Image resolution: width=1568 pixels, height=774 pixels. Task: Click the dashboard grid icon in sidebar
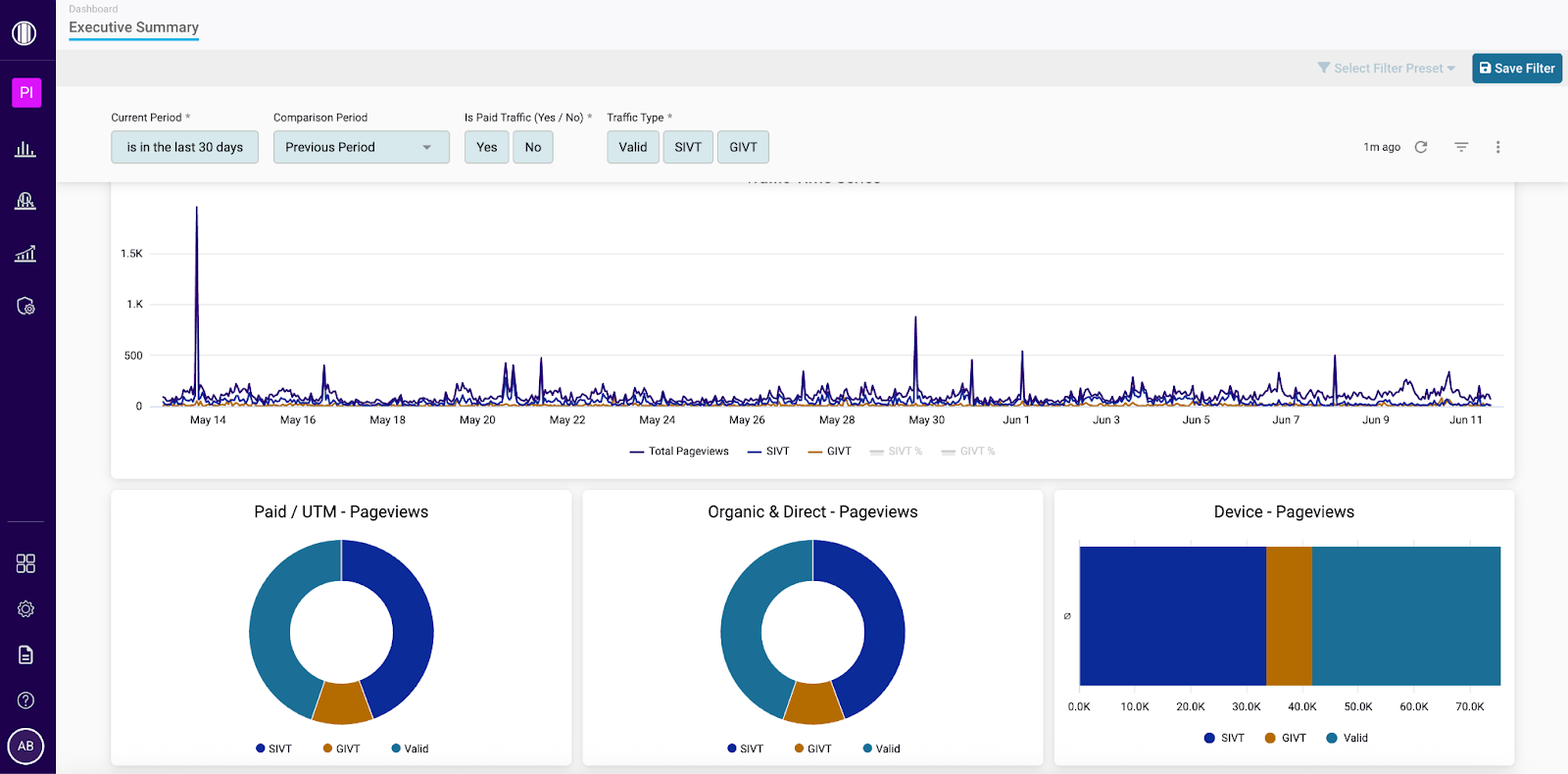(25, 563)
